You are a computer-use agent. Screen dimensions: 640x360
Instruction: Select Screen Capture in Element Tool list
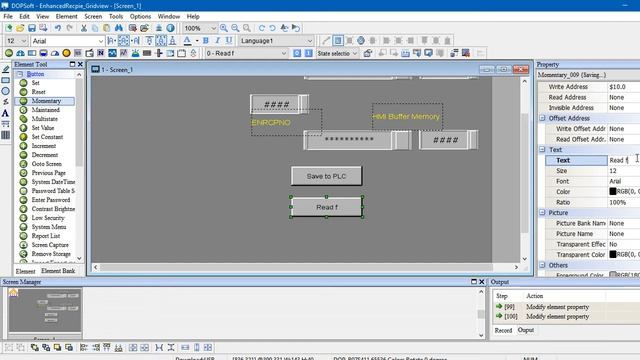click(50, 245)
